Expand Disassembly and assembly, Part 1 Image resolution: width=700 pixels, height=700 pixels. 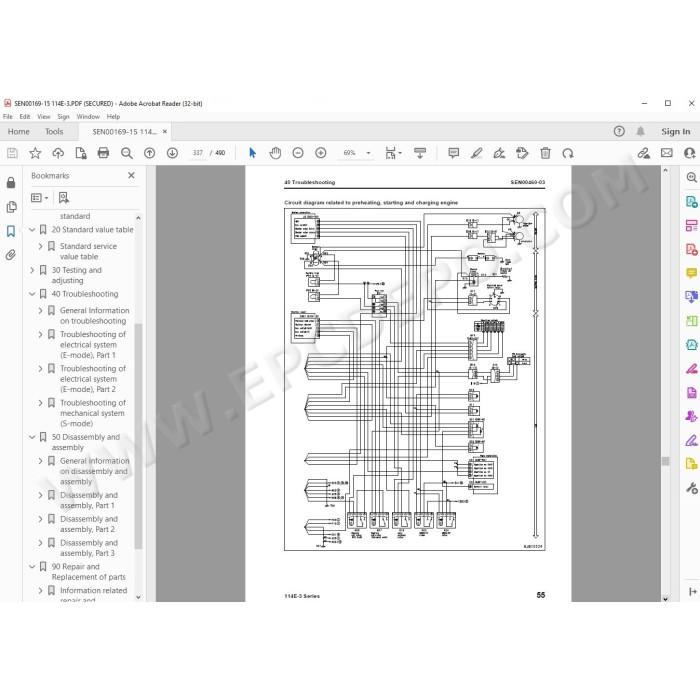click(41, 495)
